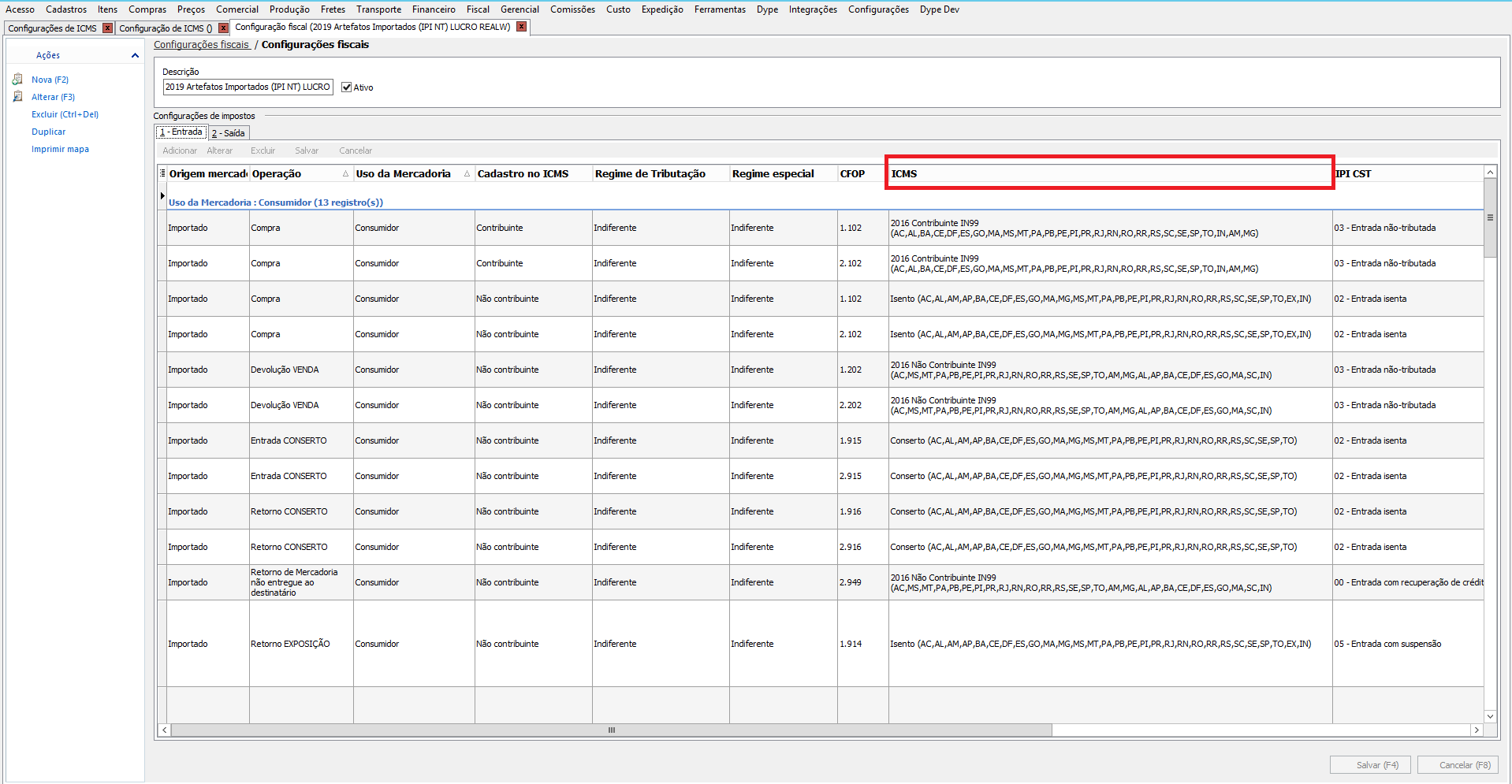The height and width of the screenshot is (784, 1512).
Task: Click the Retorno EXPOSIÇÃO operation cell
Action: [301, 644]
